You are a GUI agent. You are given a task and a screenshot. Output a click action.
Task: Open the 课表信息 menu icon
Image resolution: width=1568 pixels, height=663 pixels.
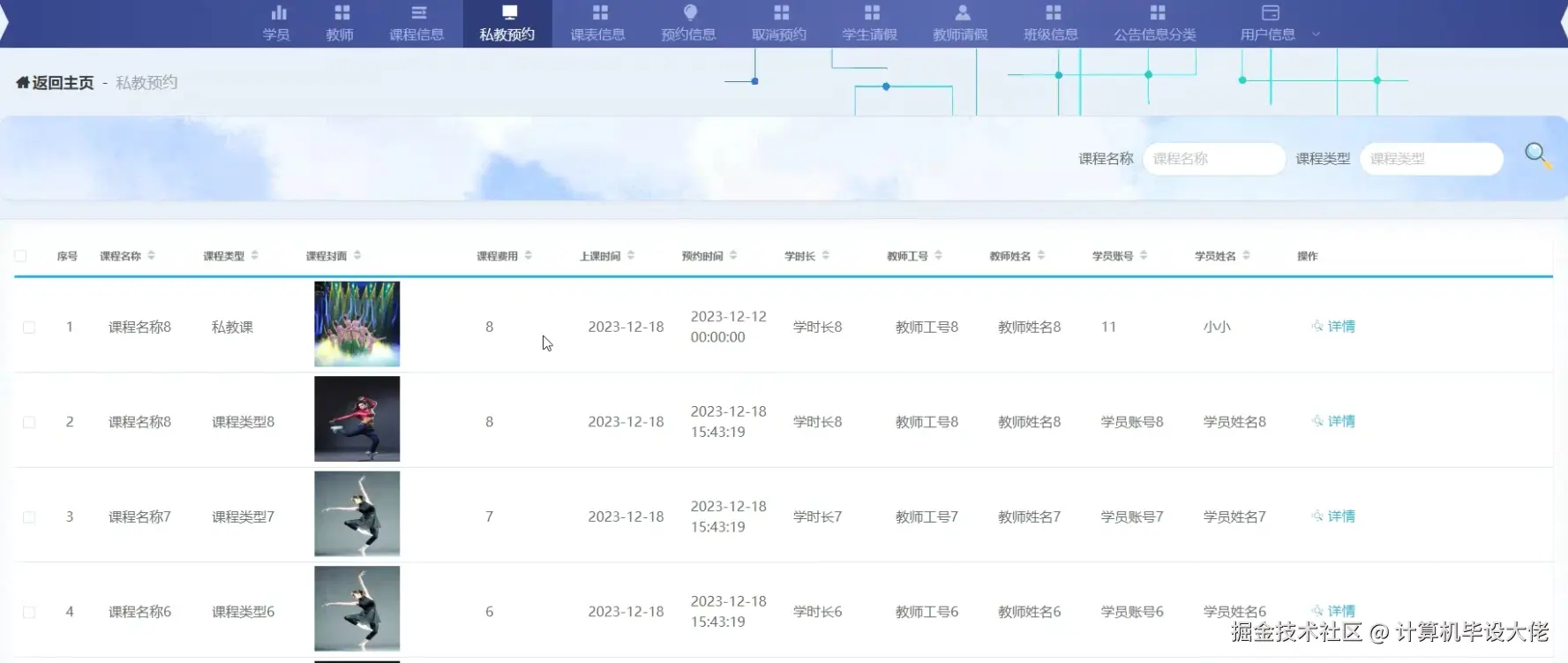pyautogui.click(x=600, y=12)
